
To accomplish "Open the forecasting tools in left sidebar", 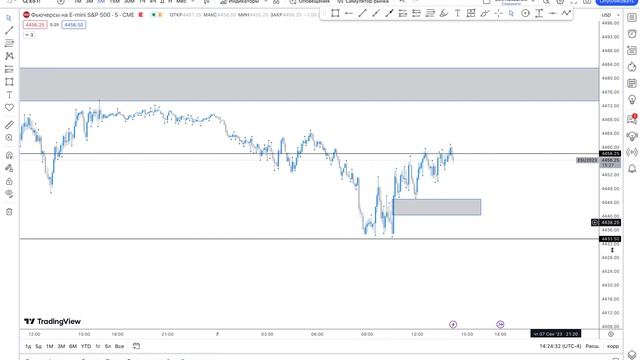I will [9, 69].
